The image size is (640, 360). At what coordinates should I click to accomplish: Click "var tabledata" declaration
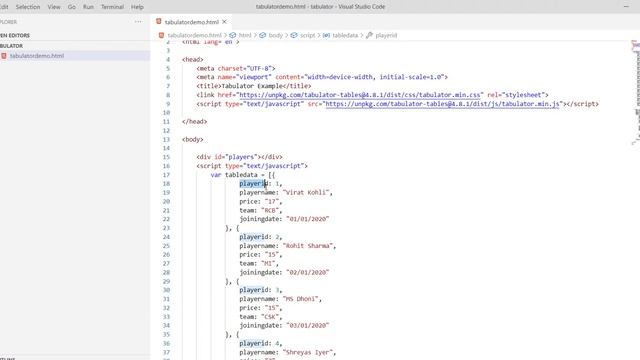[234, 175]
